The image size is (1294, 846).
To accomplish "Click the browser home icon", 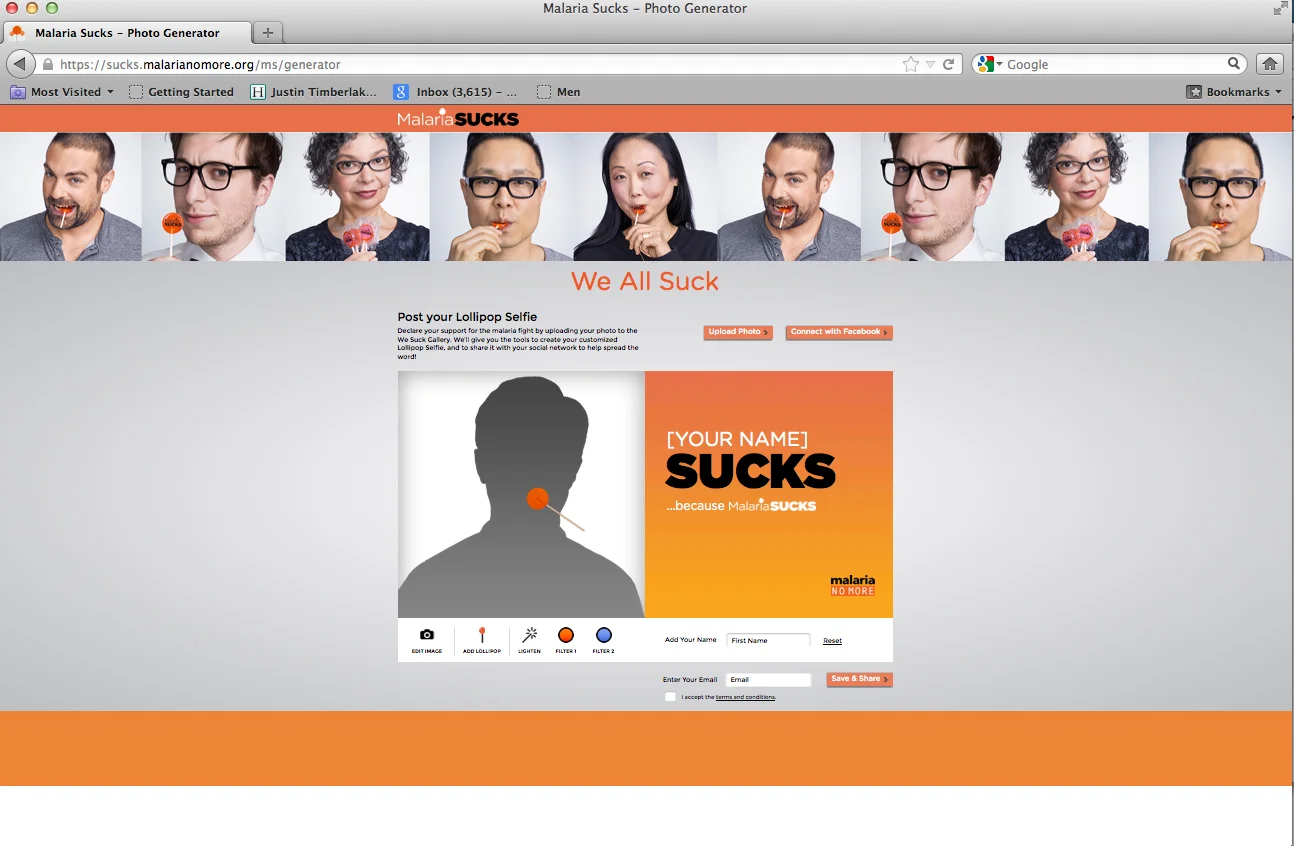I will click(x=1270, y=64).
